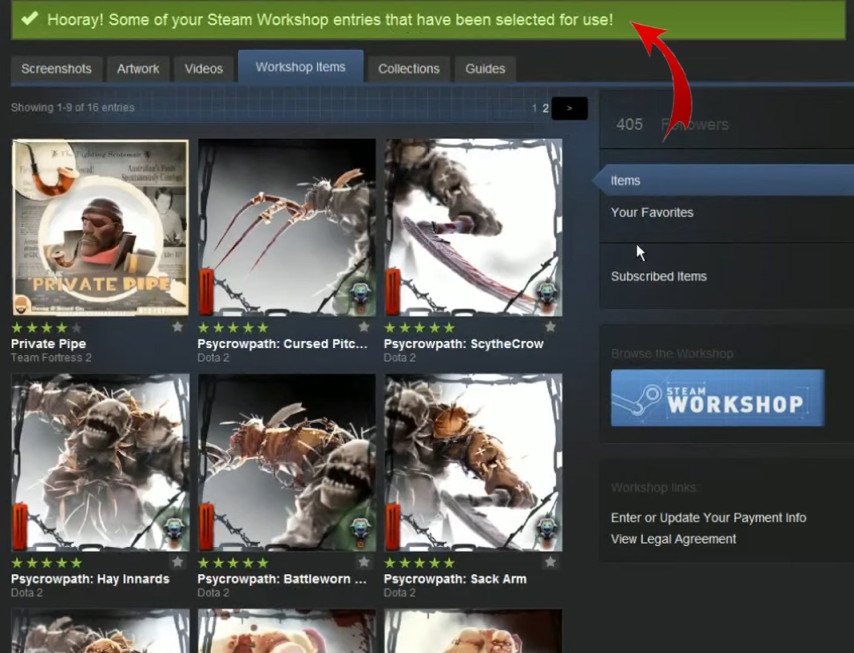Open Enter or Update Your Payment Info
This screenshot has width=854, height=653.
click(708, 518)
